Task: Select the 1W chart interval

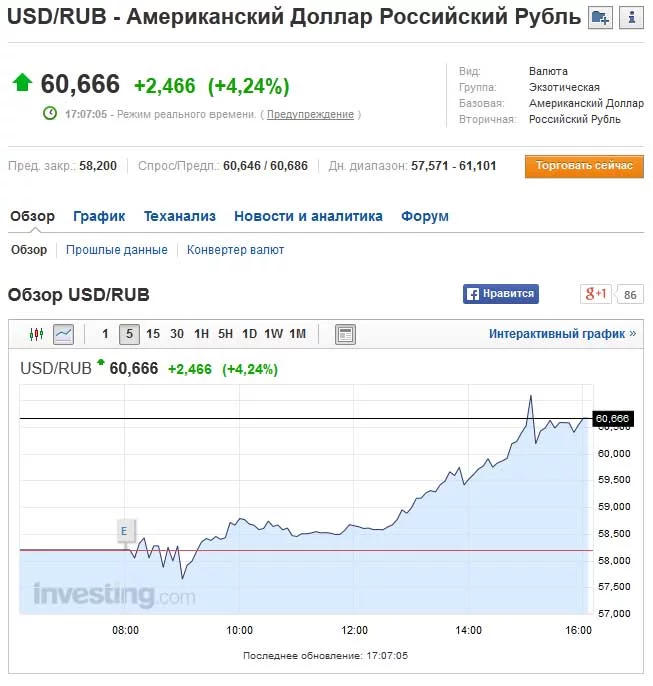Action: tap(273, 334)
